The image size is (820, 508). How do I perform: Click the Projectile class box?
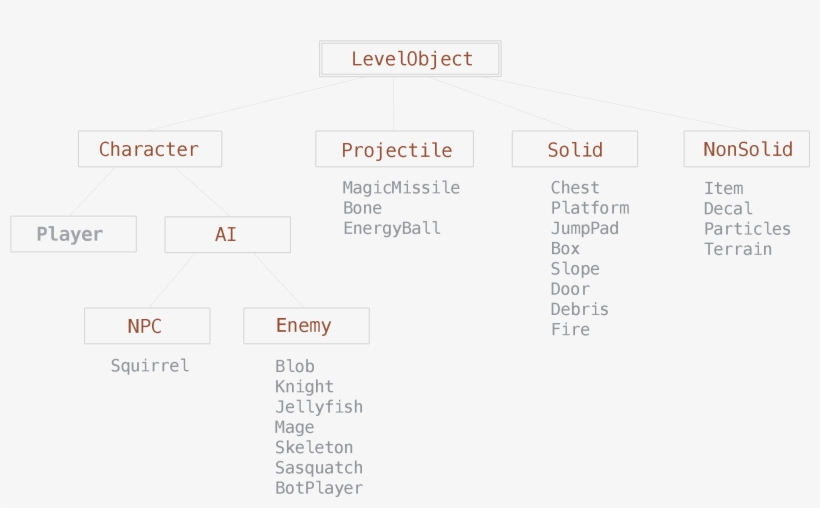(x=395, y=150)
